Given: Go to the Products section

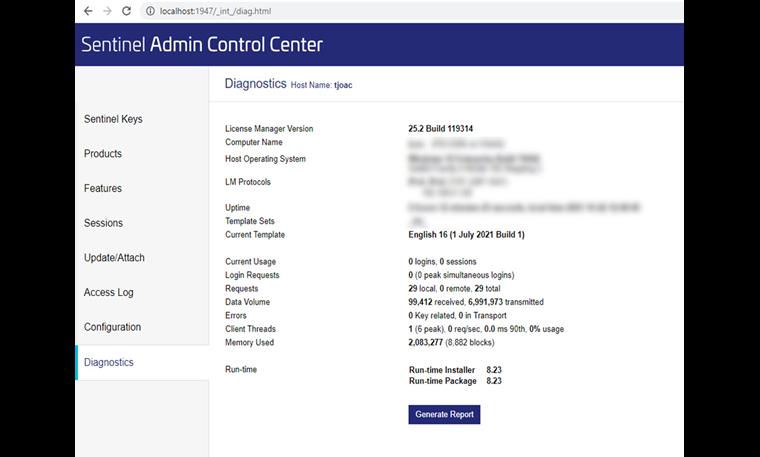Looking at the screenshot, I should (x=103, y=154).
